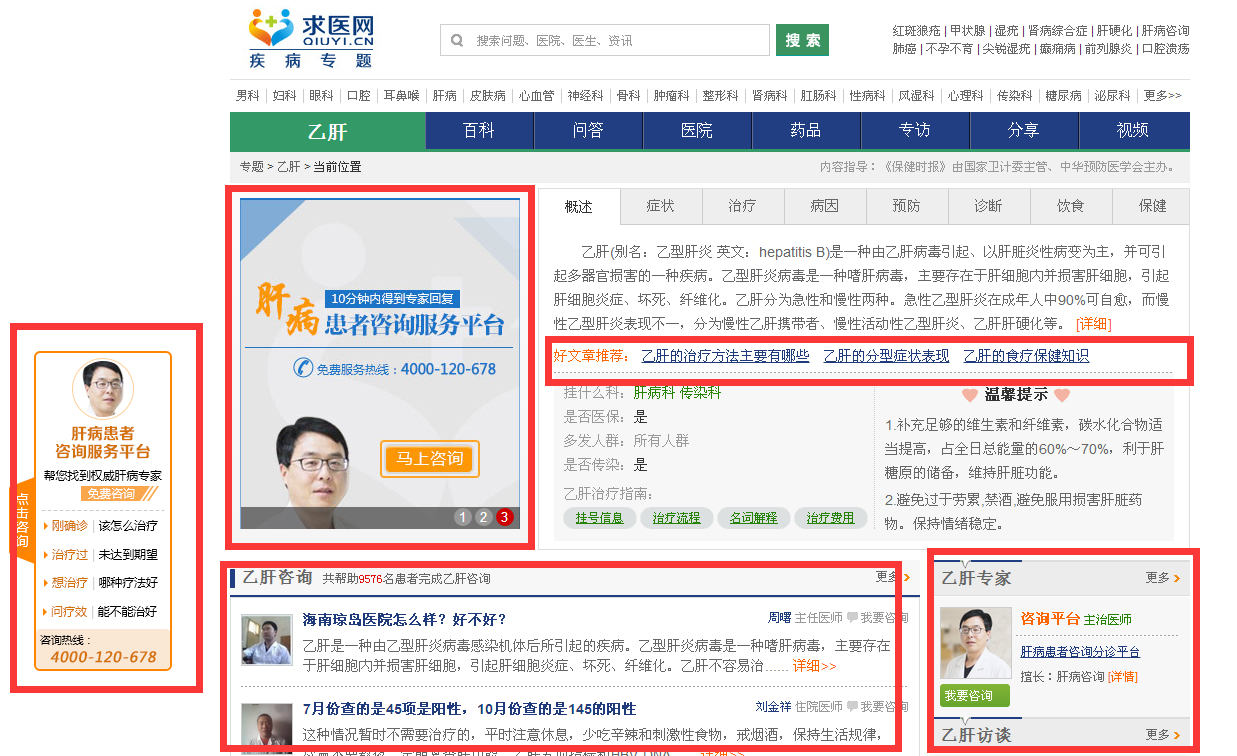Click the magnifier icon in search box
Image resolution: width=1237 pixels, height=756 pixels.
457,41
